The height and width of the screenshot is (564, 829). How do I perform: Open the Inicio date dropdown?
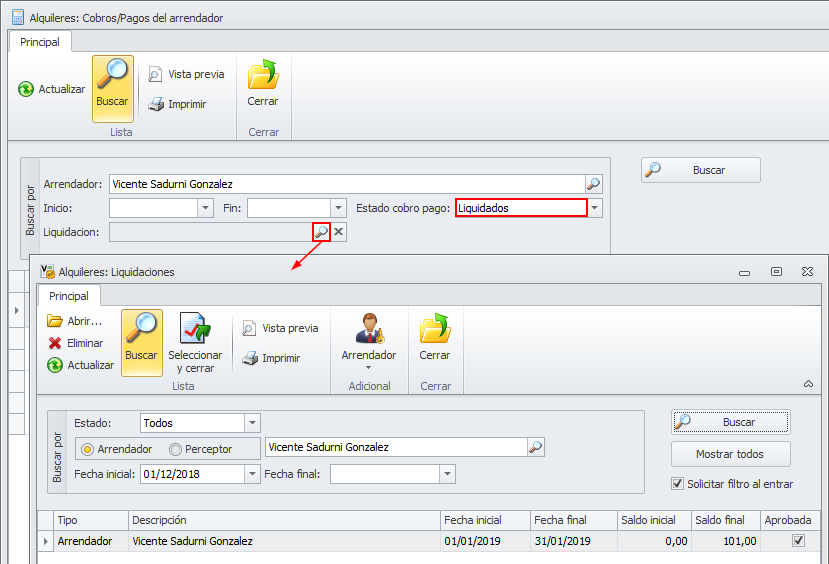[x=205, y=208]
